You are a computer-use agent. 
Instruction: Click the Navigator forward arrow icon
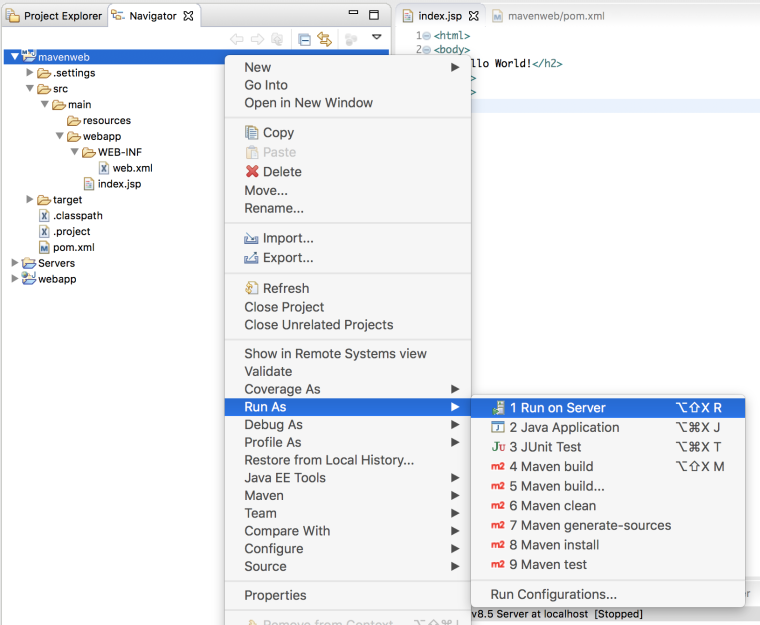257,39
